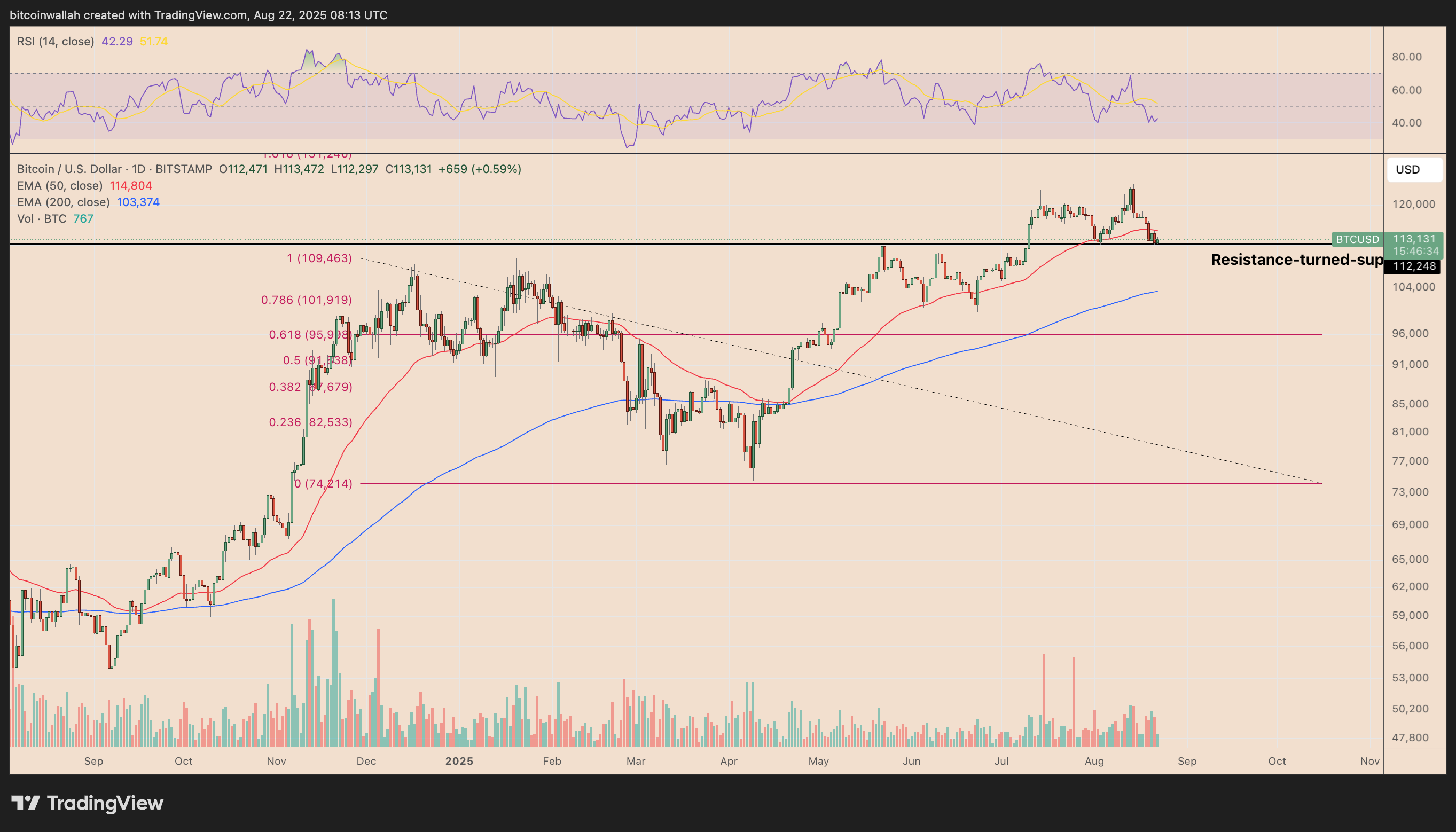Select the RSI value 42.29

click(117, 41)
